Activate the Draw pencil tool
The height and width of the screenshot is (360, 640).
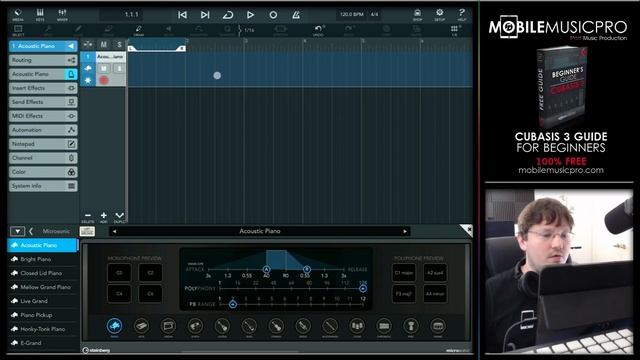tap(138, 30)
